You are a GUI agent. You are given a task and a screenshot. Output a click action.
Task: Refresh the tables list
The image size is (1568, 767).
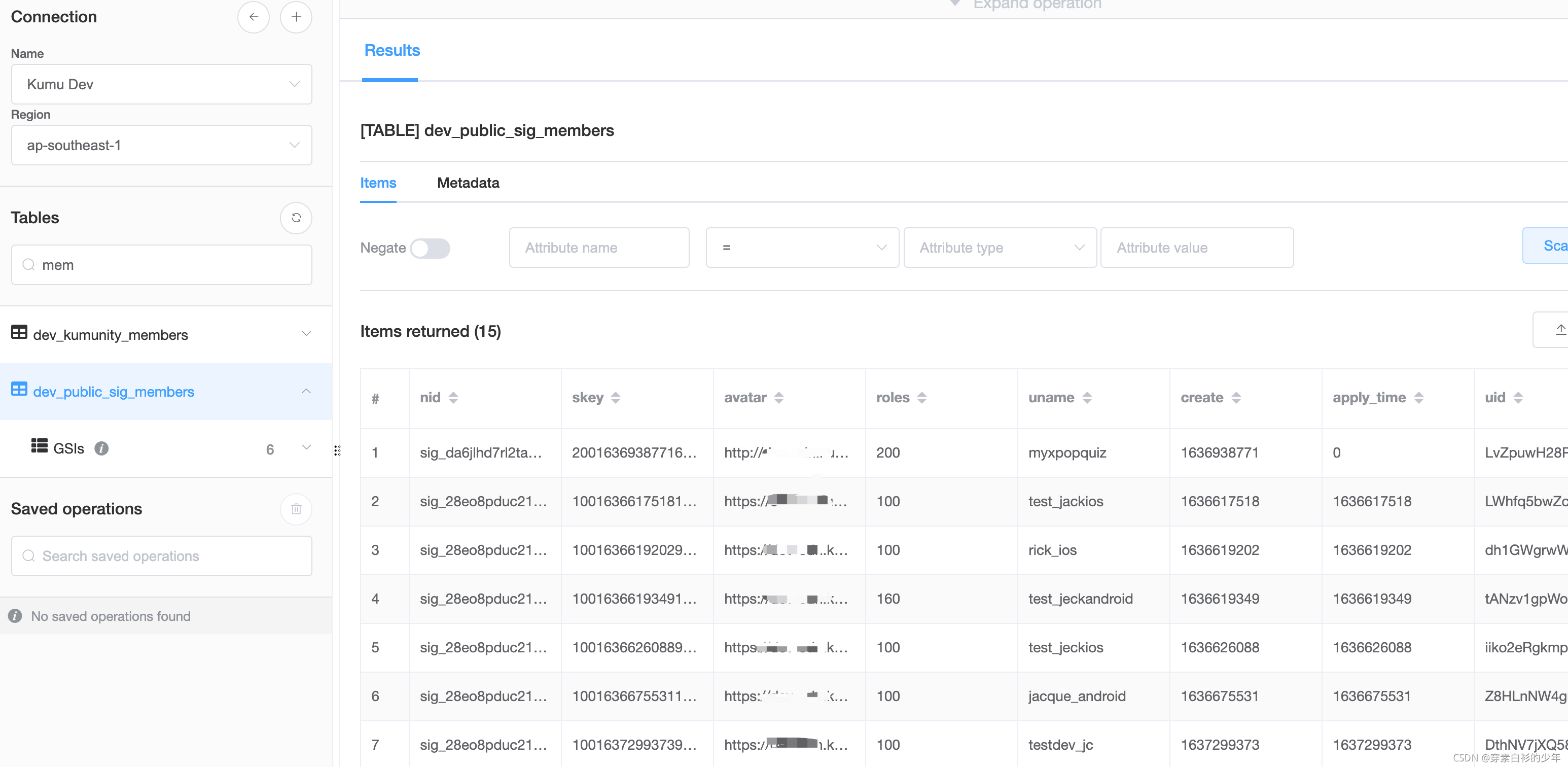[296, 218]
